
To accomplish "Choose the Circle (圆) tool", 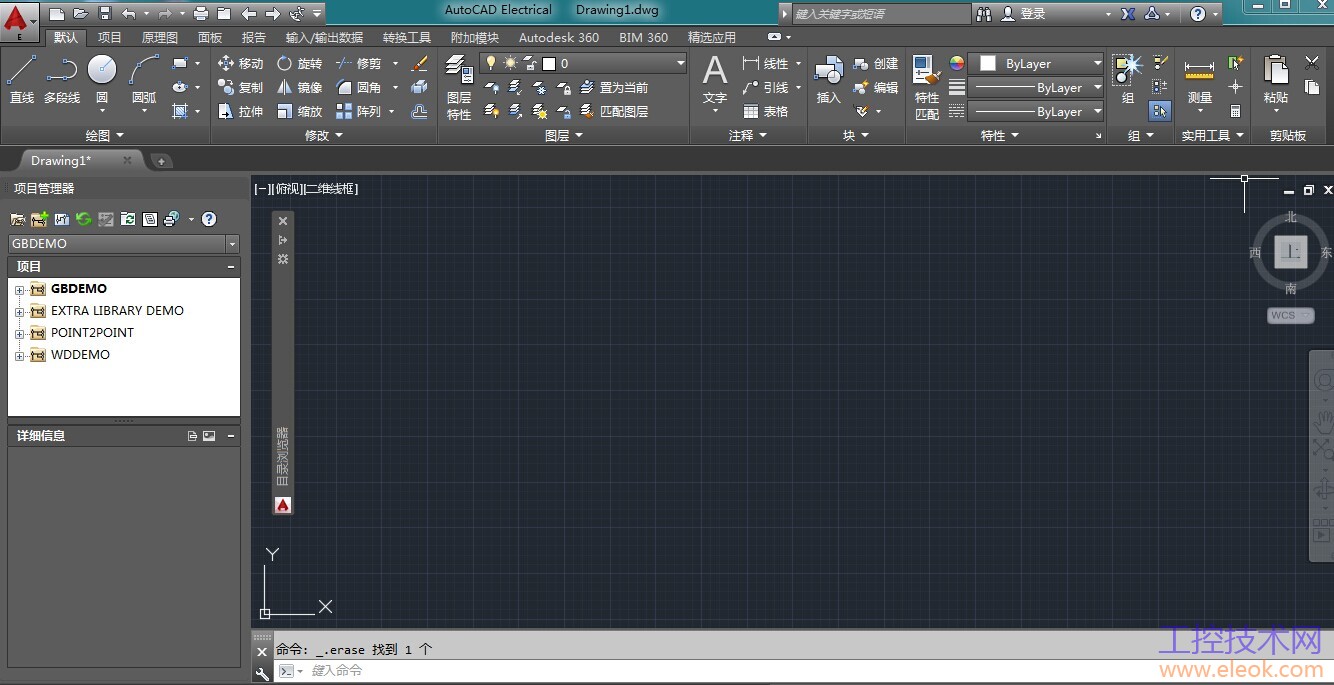I will click(x=102, y=79).
